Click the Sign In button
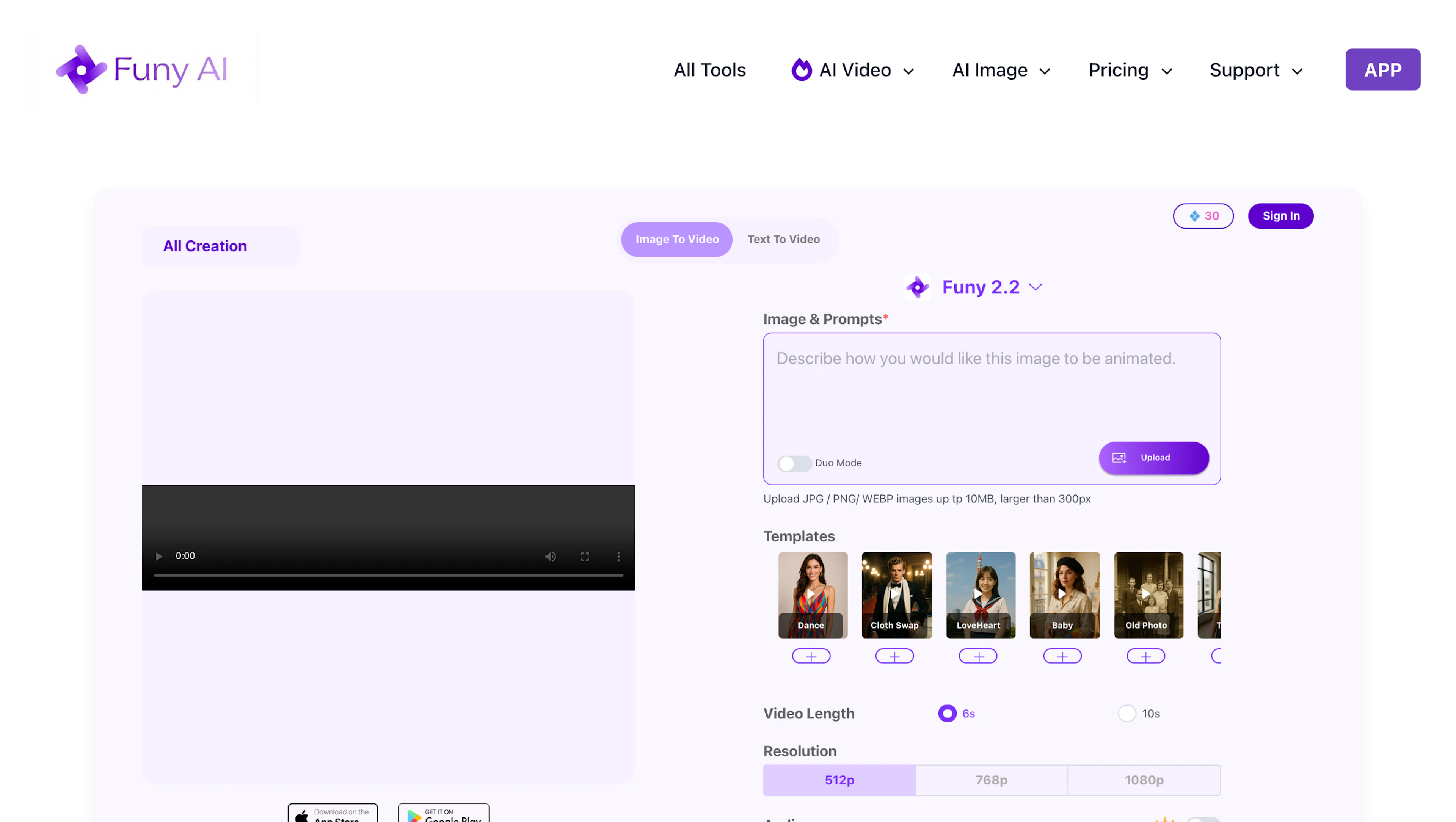1456x822 pixels. click(x=1281, y=216)
